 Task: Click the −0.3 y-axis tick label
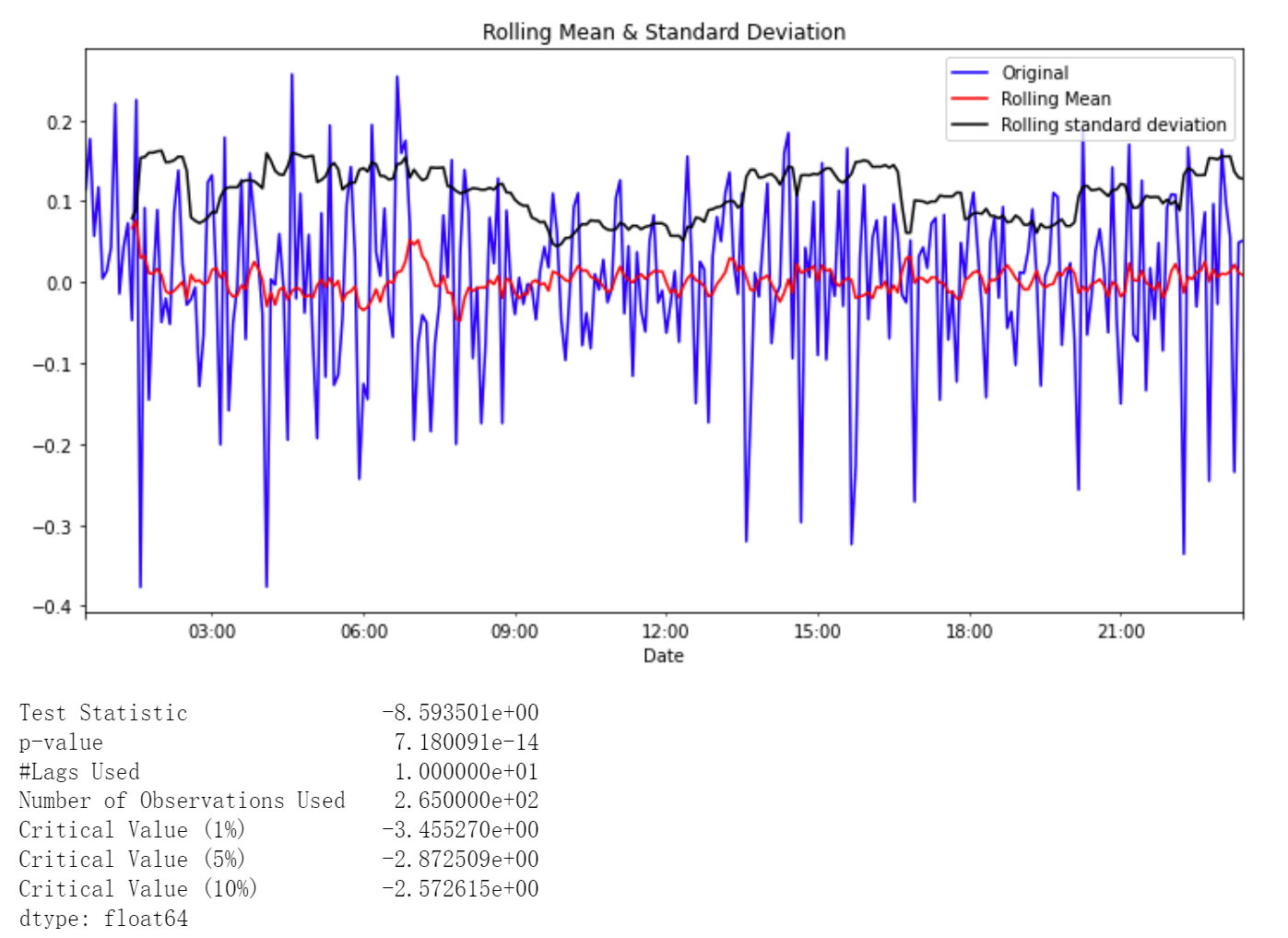point(53,527)
